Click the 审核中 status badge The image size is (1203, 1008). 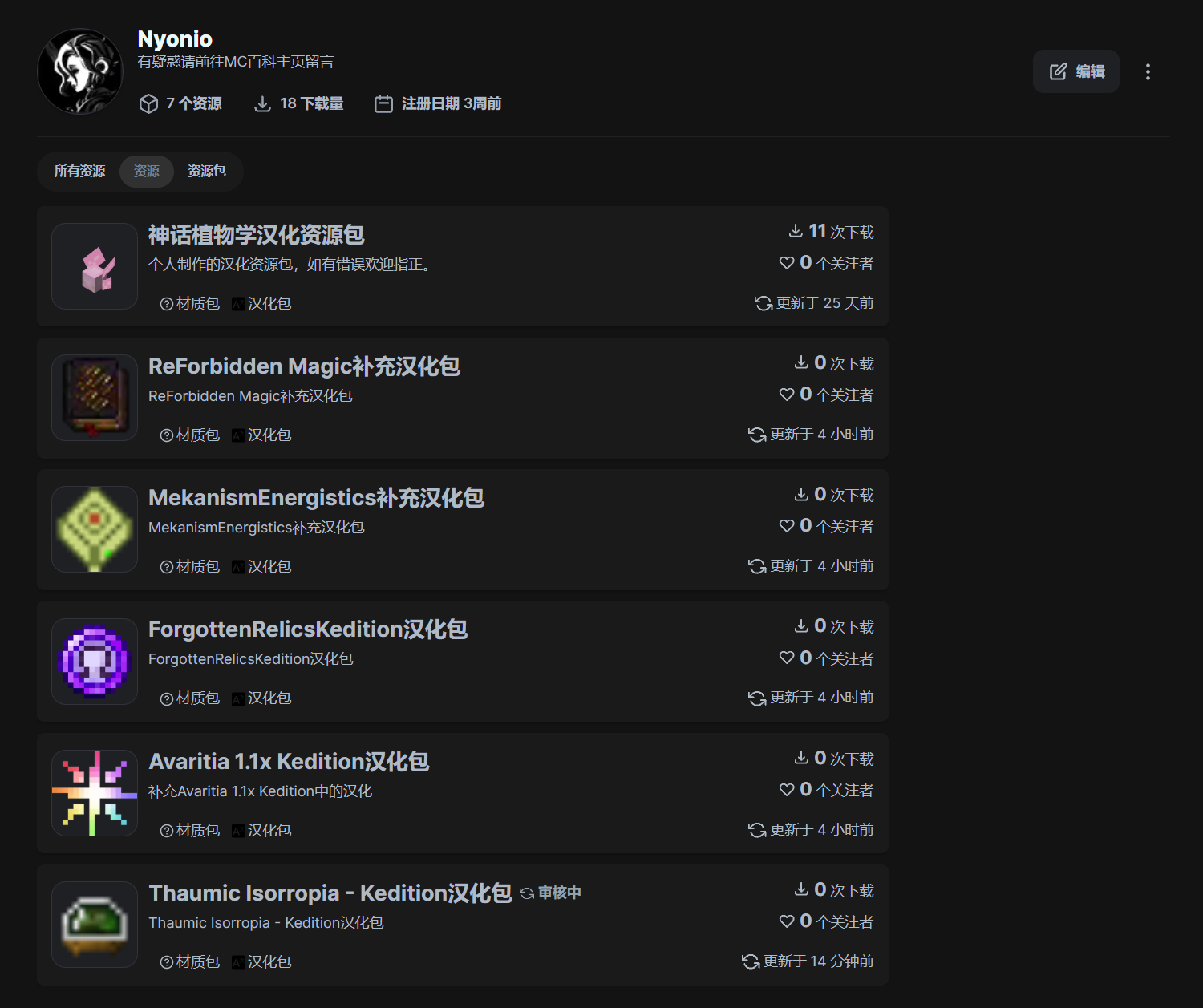[551, 893]
